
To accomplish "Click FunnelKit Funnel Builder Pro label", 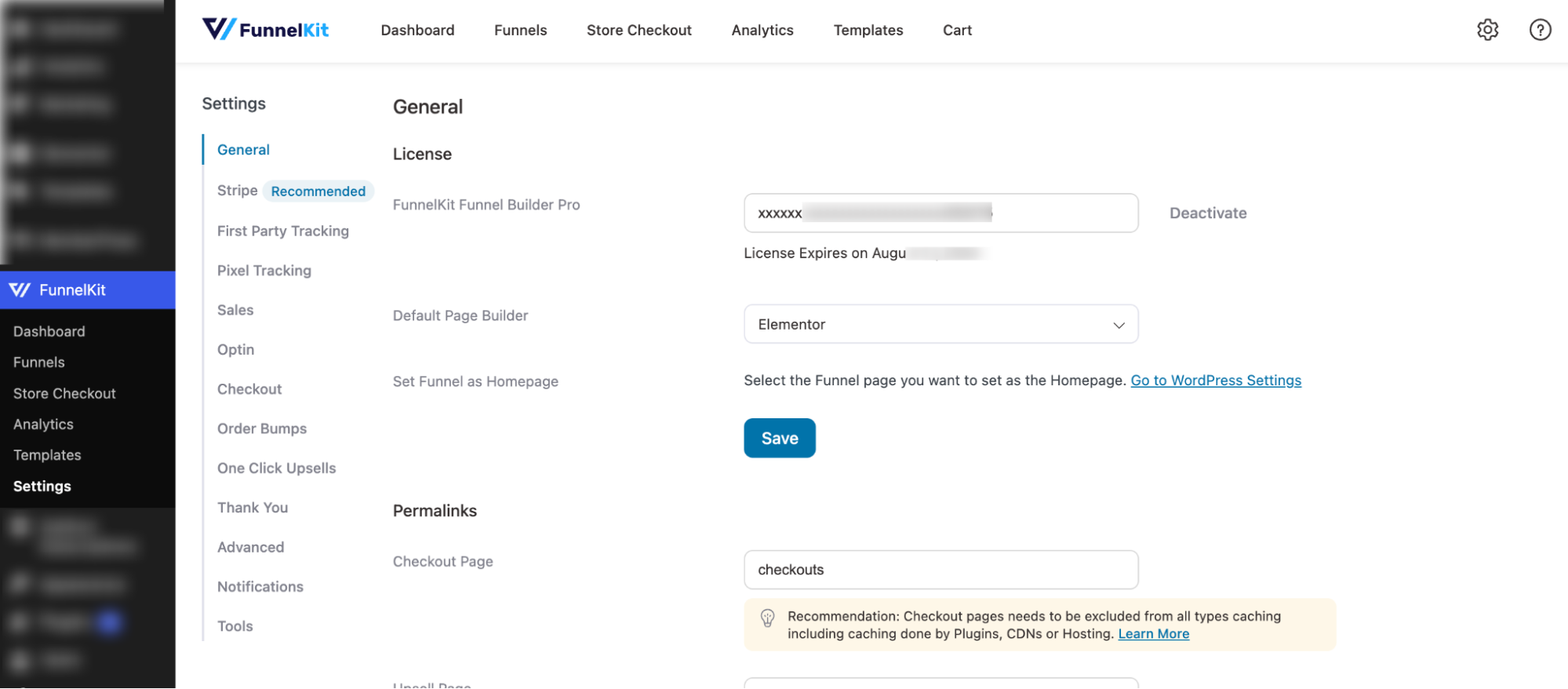I will (486, 205).
